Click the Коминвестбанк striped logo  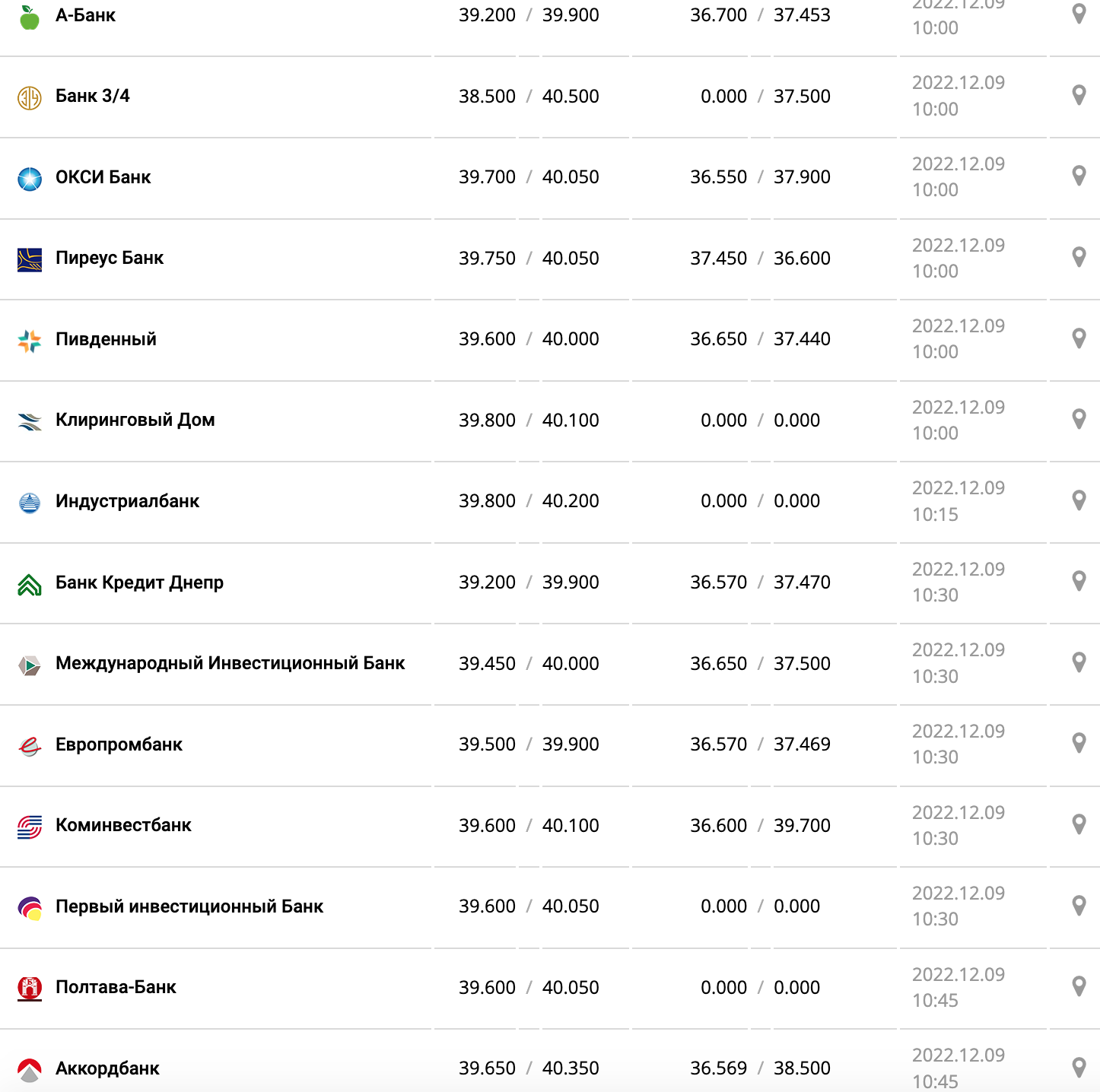[30, 827]
